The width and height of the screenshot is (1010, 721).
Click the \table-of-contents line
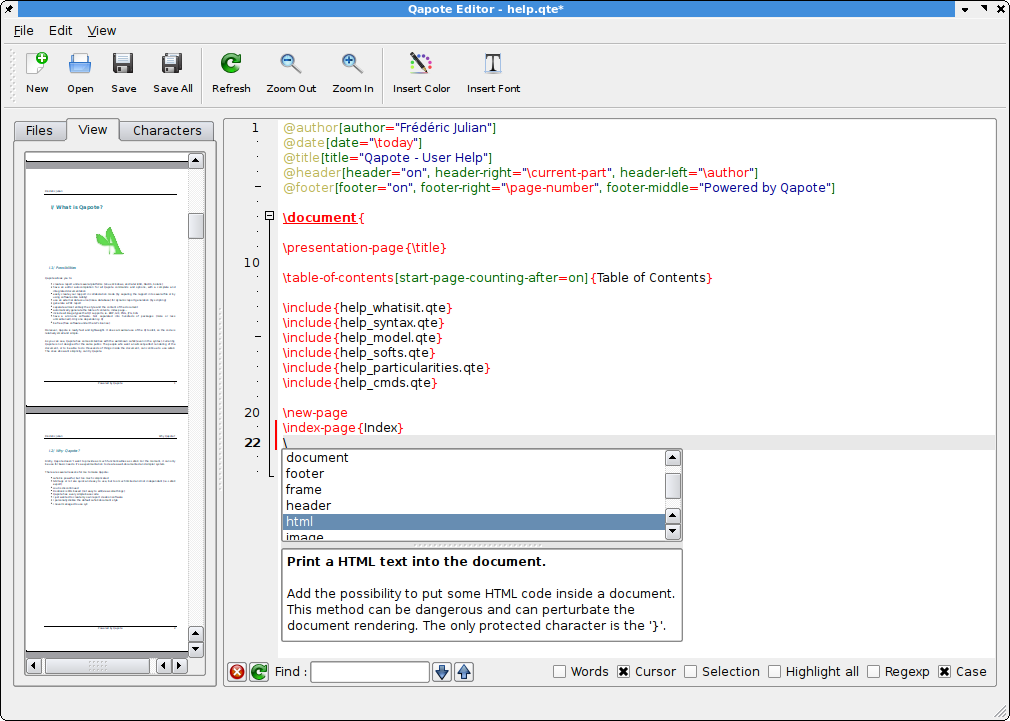point(497,278)
